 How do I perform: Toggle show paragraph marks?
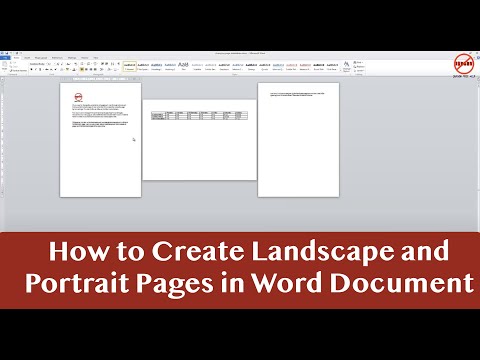[118, 64]
